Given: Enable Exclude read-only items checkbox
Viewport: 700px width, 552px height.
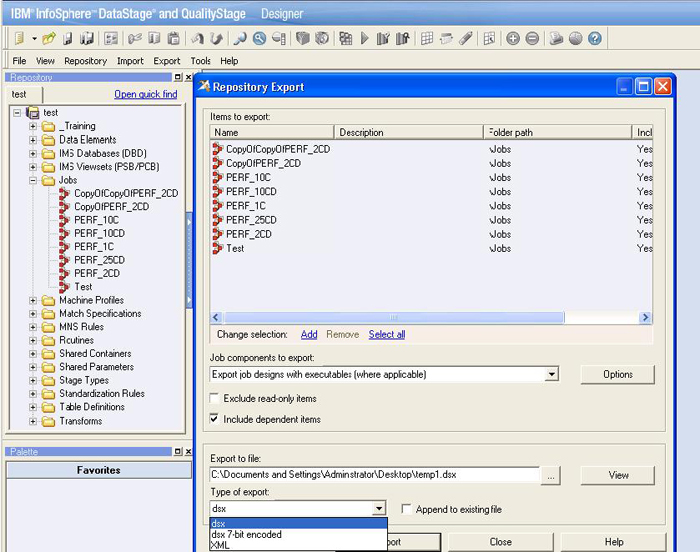Looking at the screenshot, I should (x=215, y=397).
